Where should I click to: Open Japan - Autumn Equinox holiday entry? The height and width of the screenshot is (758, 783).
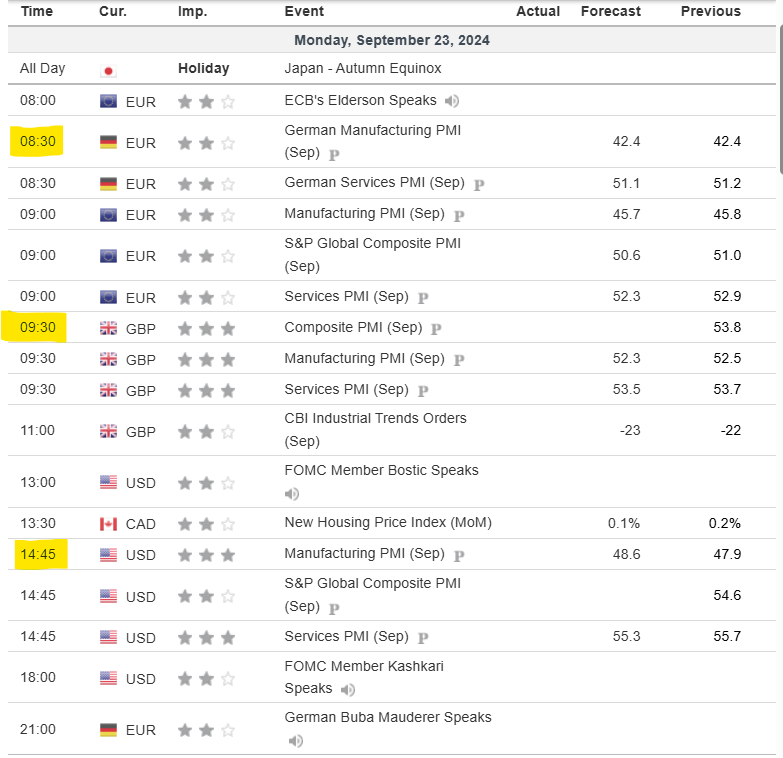(363, 69)
